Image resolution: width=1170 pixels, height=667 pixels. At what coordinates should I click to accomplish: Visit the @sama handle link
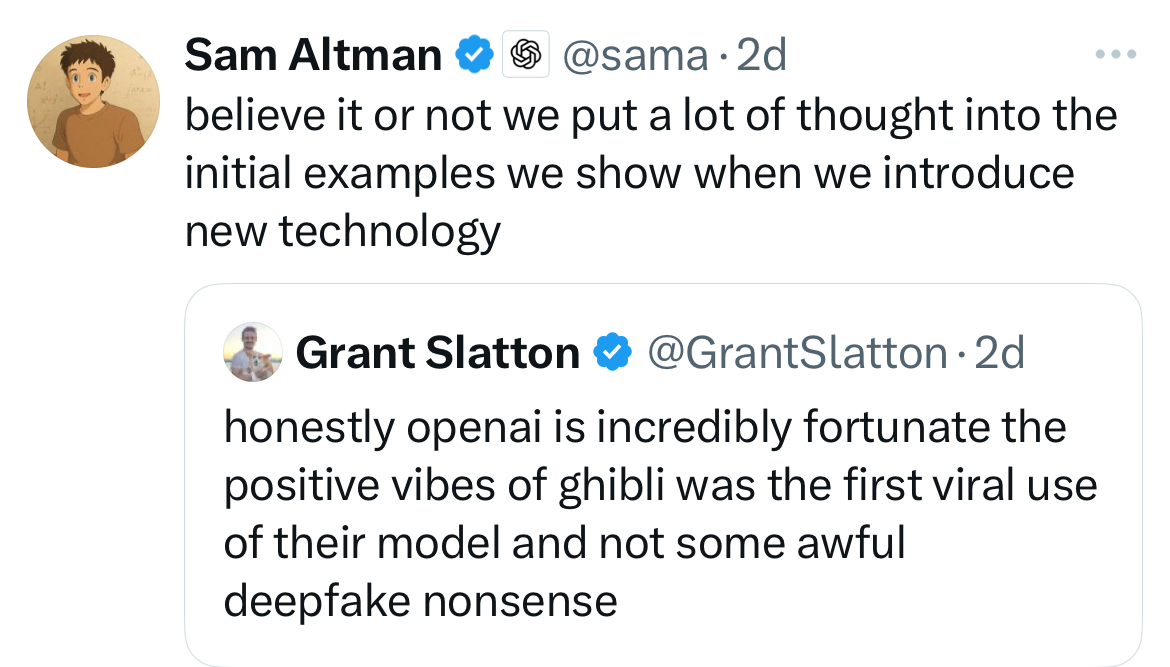pyautogui.click(x=636, y=55)
